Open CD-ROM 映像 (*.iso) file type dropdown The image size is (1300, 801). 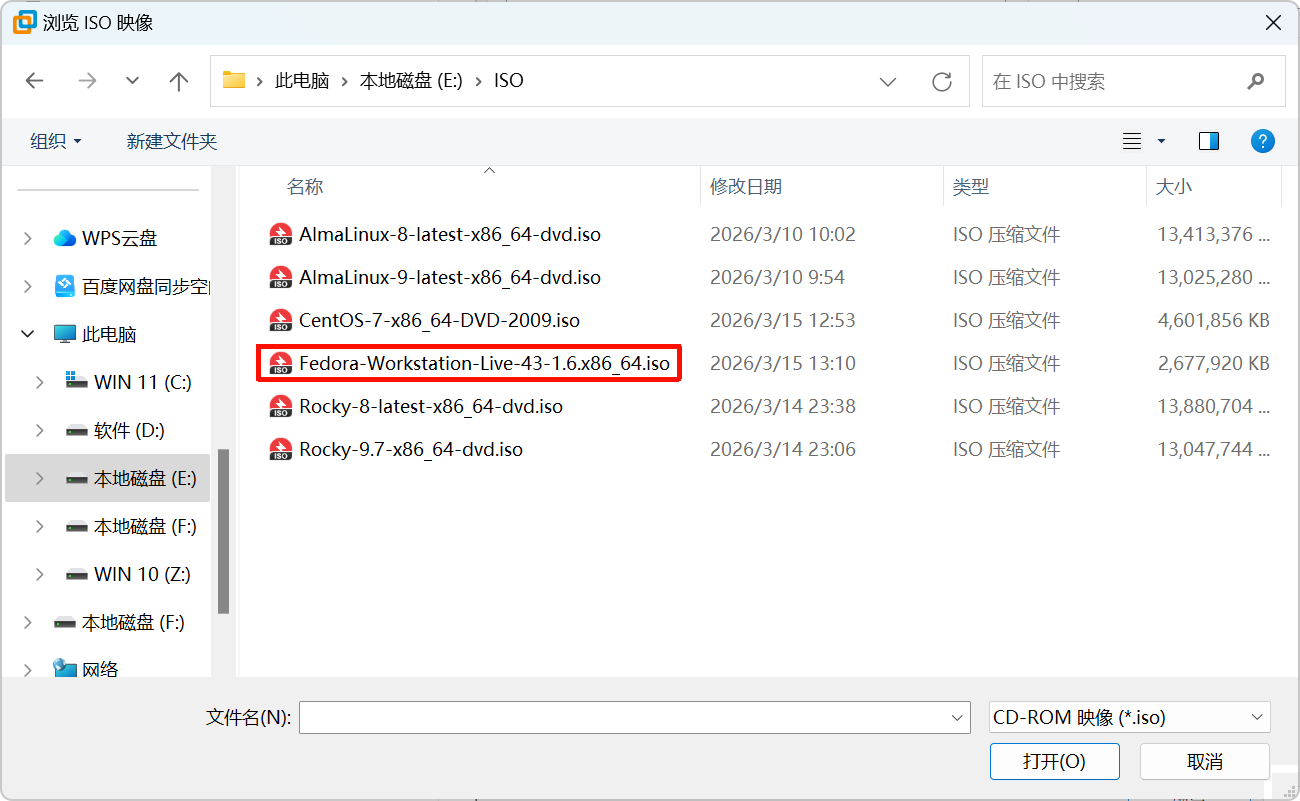click(1129, 717)
